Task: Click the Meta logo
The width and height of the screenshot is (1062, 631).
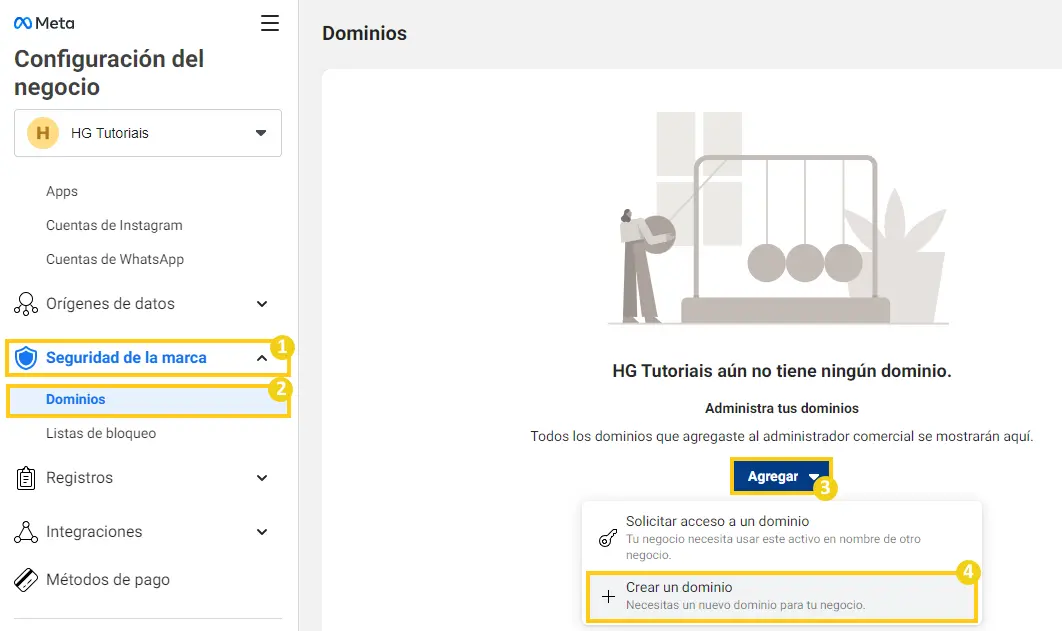Action: click(x=44, y=23)
